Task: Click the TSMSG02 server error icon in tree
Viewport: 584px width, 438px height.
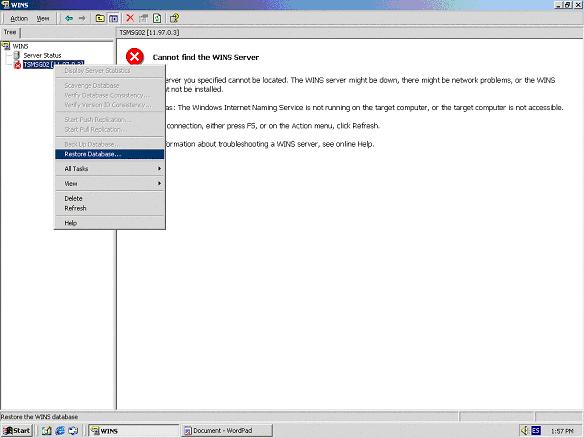Action: pos(17,65)
